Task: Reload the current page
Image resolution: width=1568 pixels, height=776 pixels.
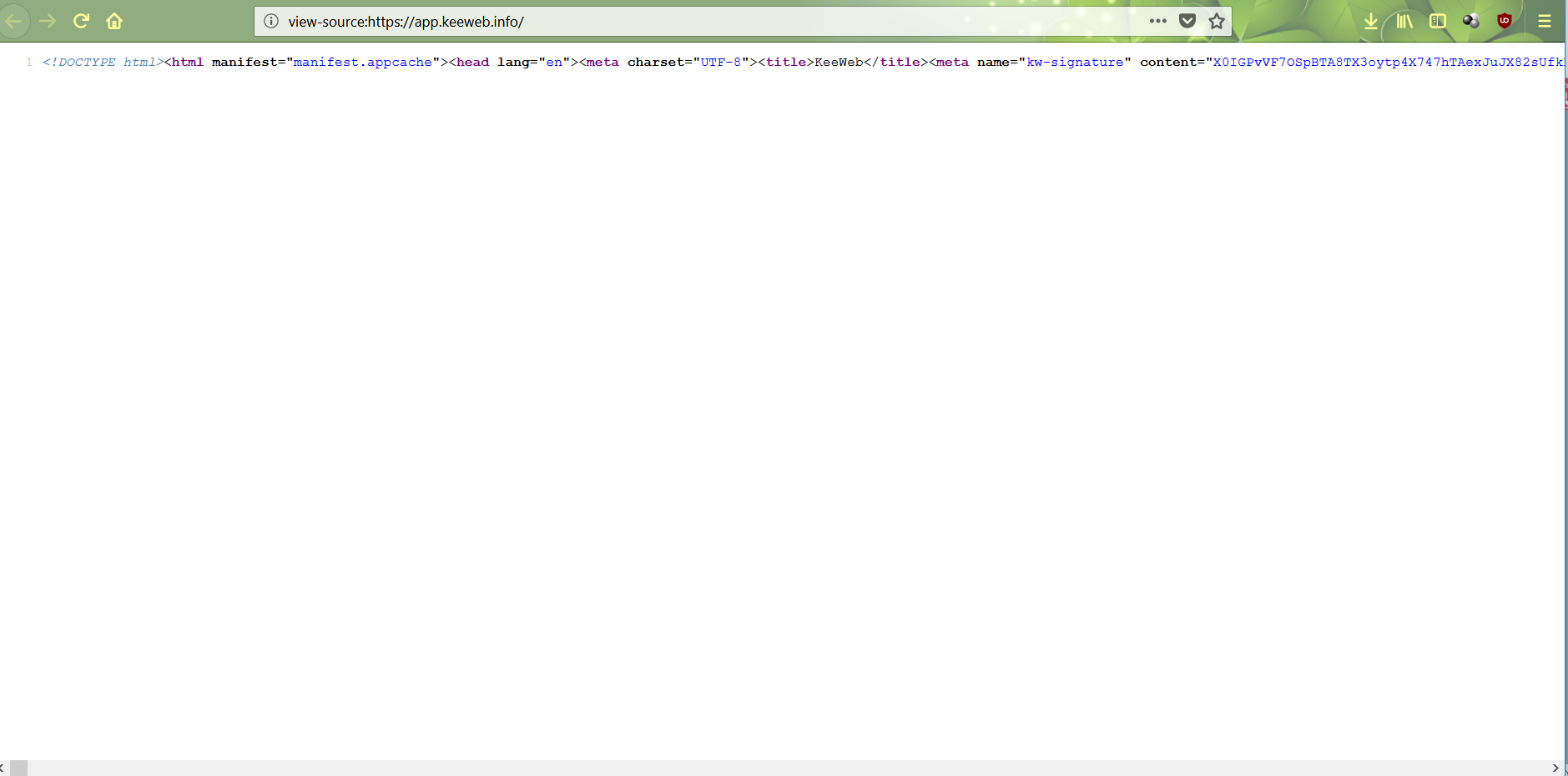Action: click(82, 21)
